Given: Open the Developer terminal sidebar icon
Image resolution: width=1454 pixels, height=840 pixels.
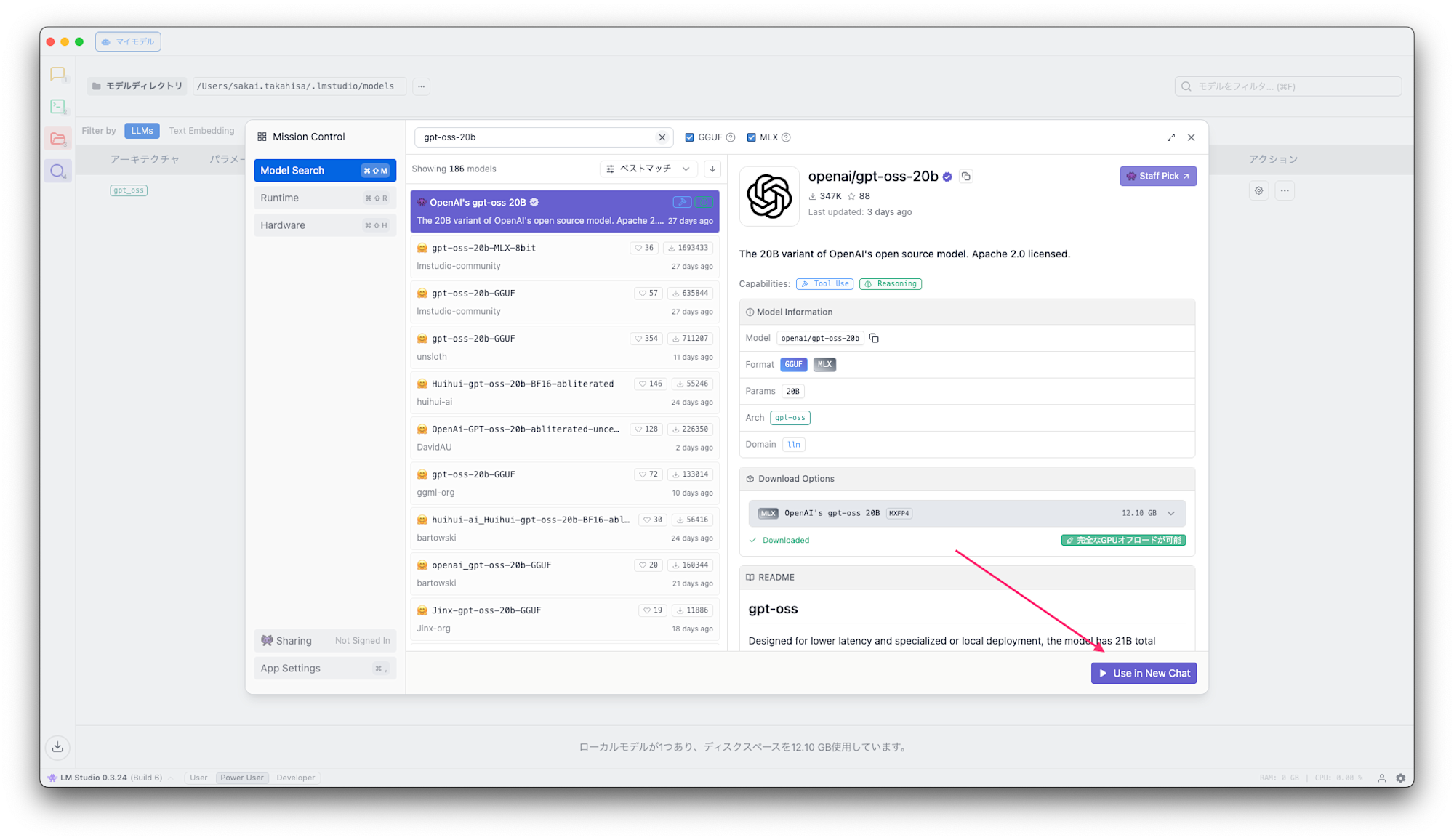Looking at the screenshot, I should coord(57,106).
